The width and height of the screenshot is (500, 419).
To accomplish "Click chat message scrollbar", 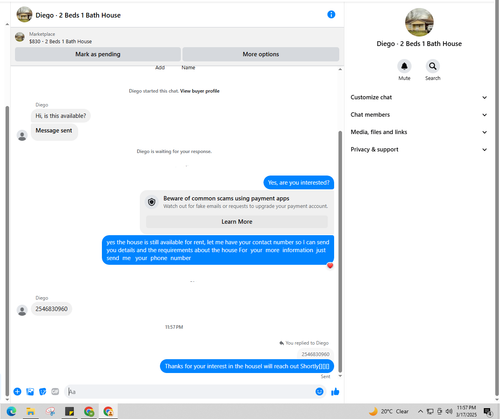I will pos(340,252).
